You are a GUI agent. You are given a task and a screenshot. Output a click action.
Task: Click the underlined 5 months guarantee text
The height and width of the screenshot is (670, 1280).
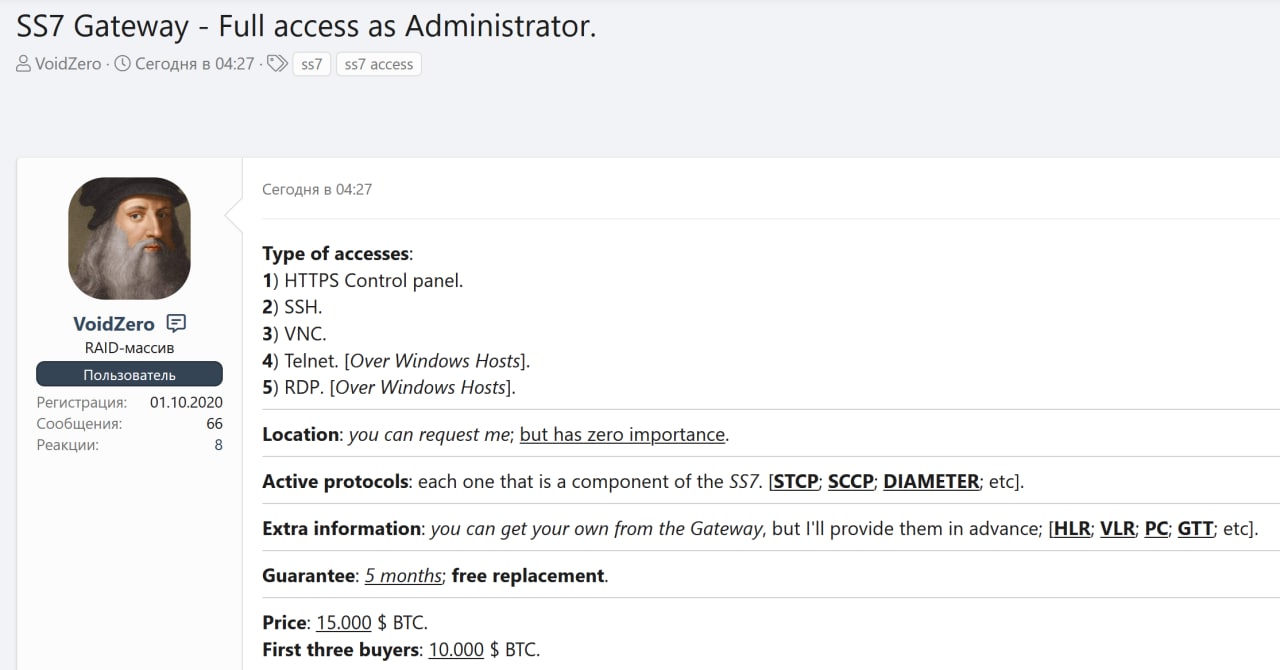[403, 575]
